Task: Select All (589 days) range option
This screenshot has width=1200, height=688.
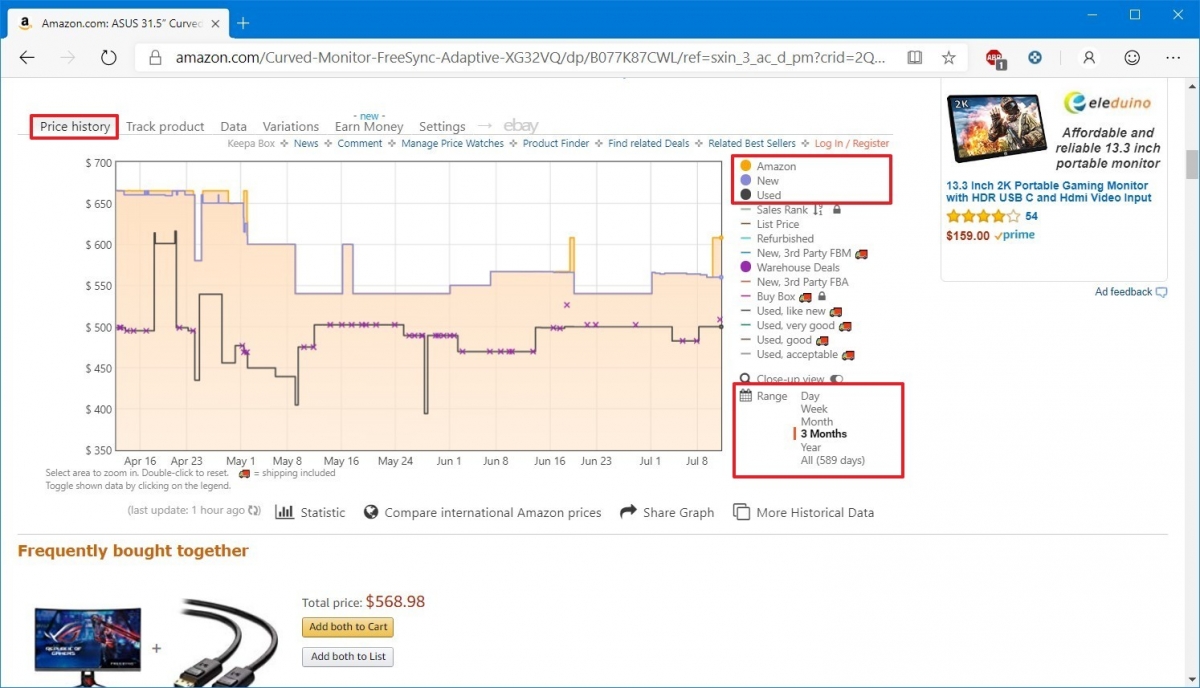Action: 832,460
